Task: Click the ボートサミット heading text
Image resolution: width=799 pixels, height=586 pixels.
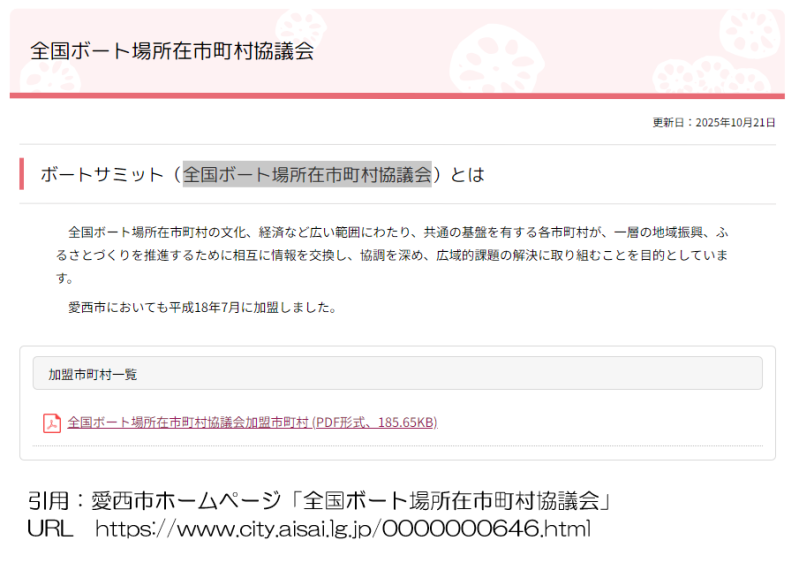Action: click(101, 174)
